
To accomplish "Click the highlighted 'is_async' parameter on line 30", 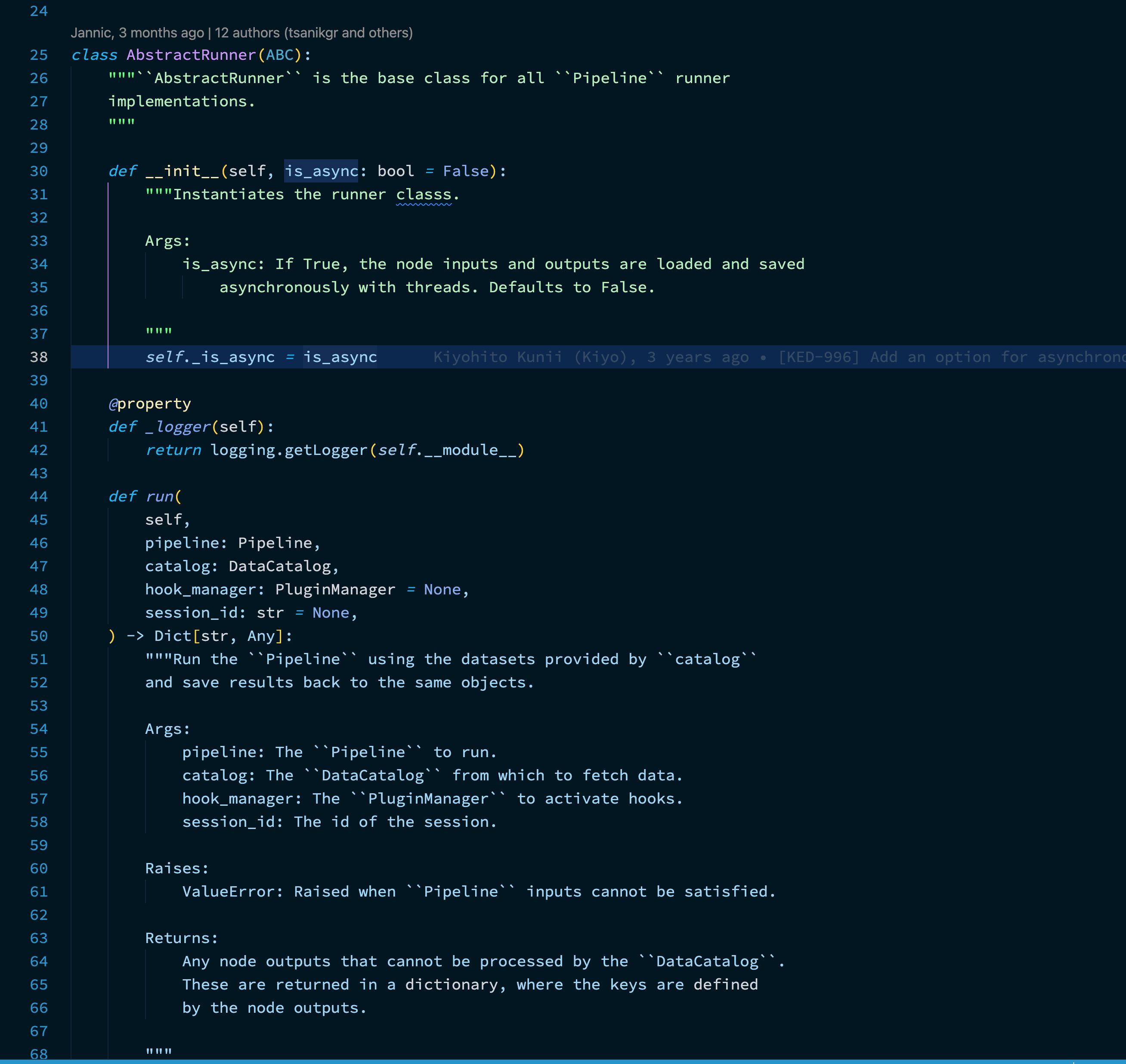I will tap(321, 171).
